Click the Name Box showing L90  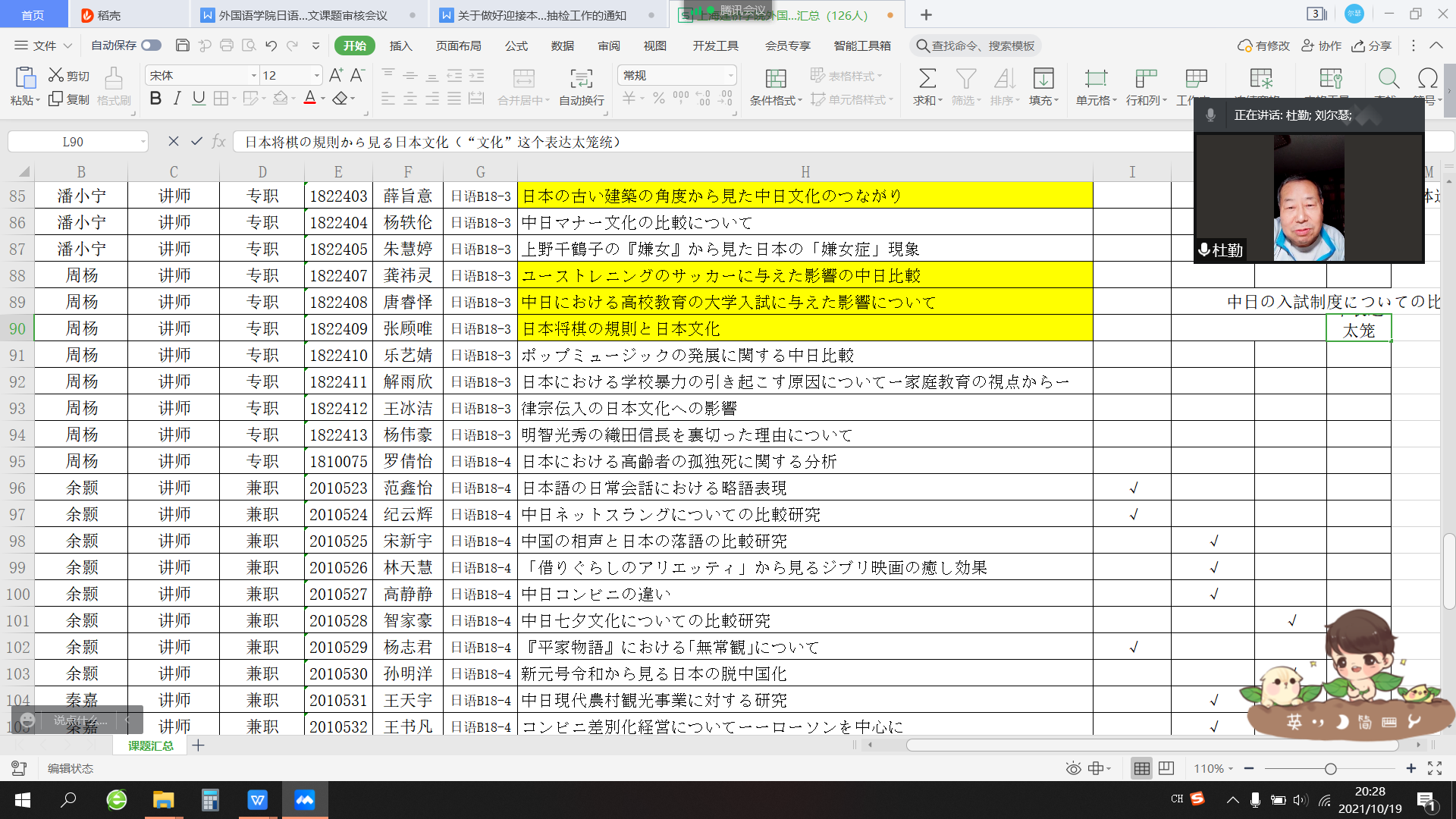73,142
